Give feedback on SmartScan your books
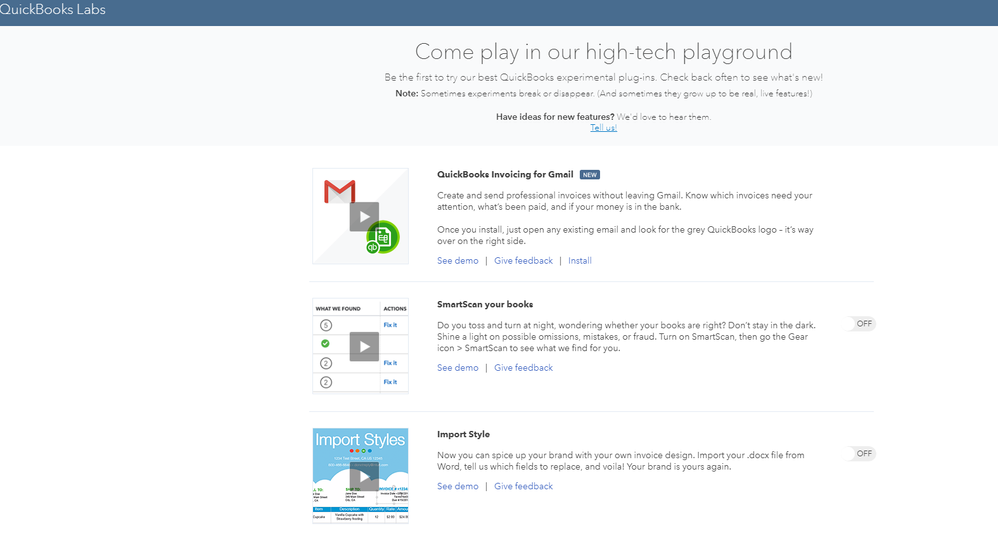 (523, 368)
